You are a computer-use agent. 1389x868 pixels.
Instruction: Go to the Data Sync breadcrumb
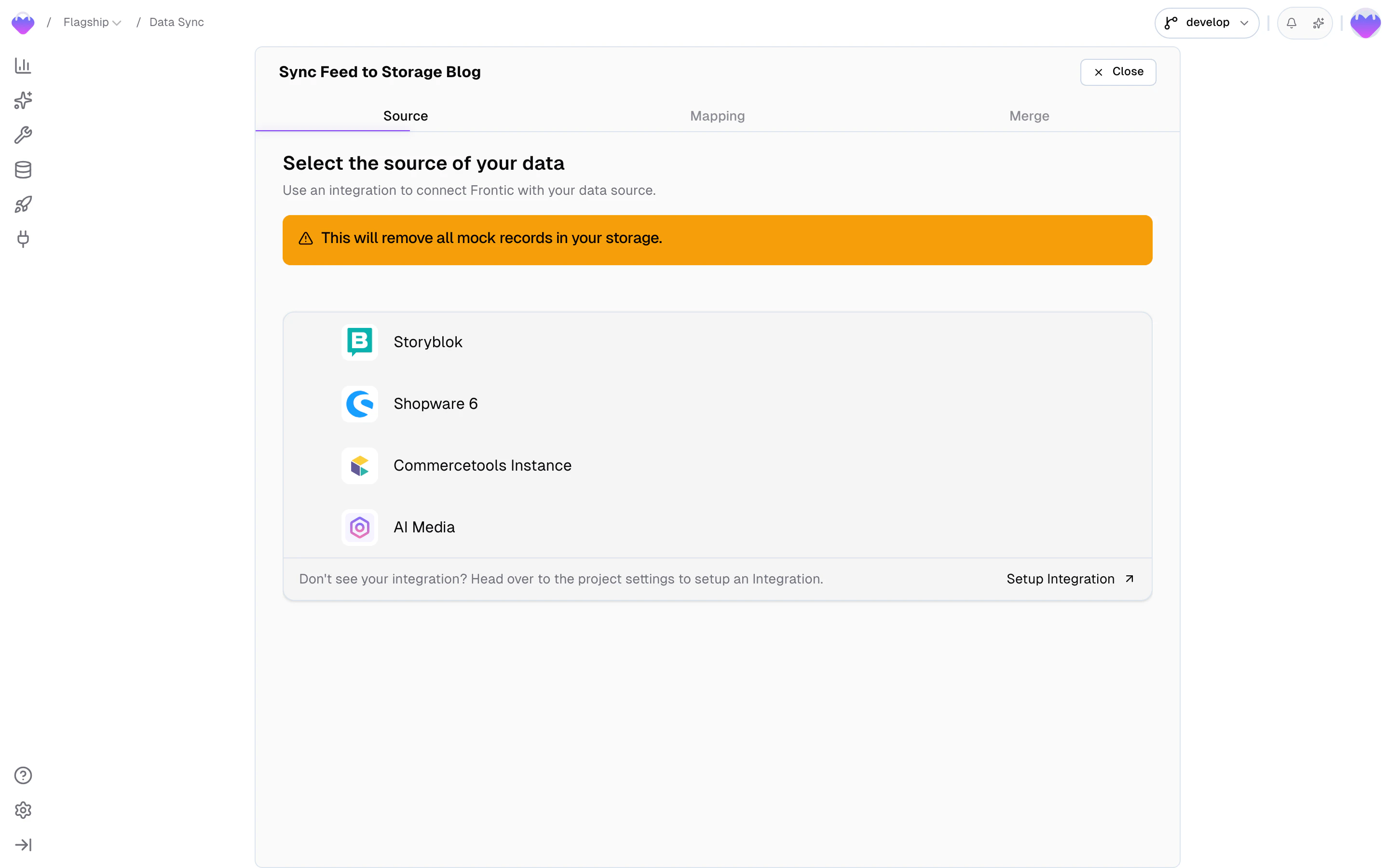177,22
